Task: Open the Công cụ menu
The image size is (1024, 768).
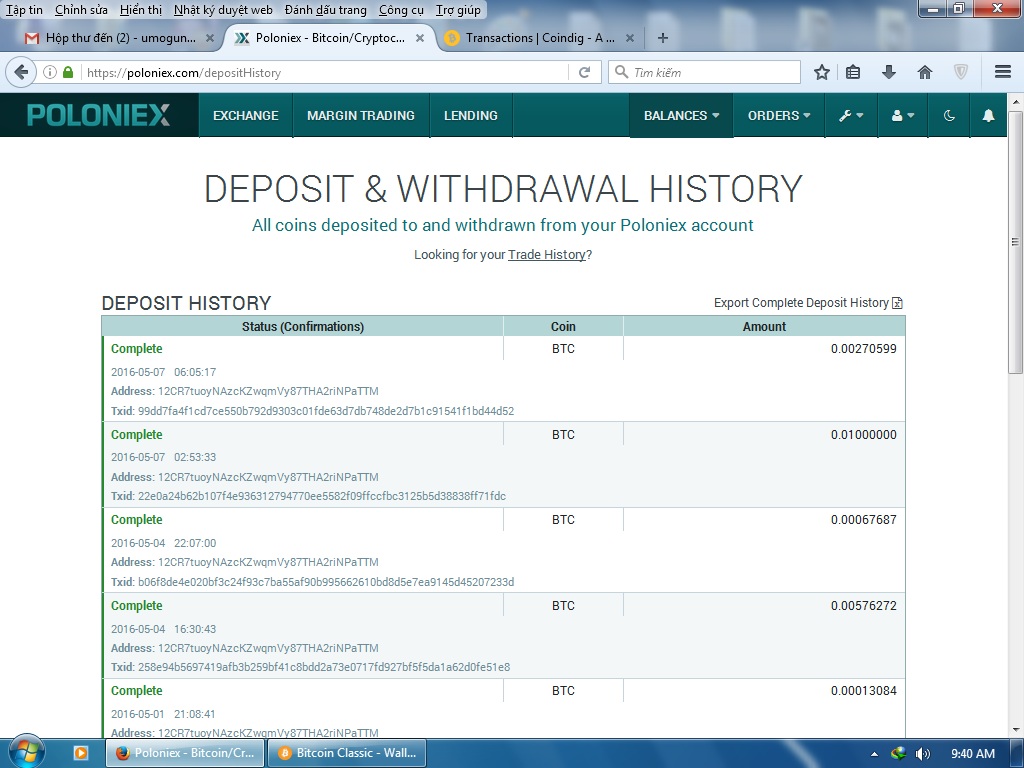Action: click(401, 10)
